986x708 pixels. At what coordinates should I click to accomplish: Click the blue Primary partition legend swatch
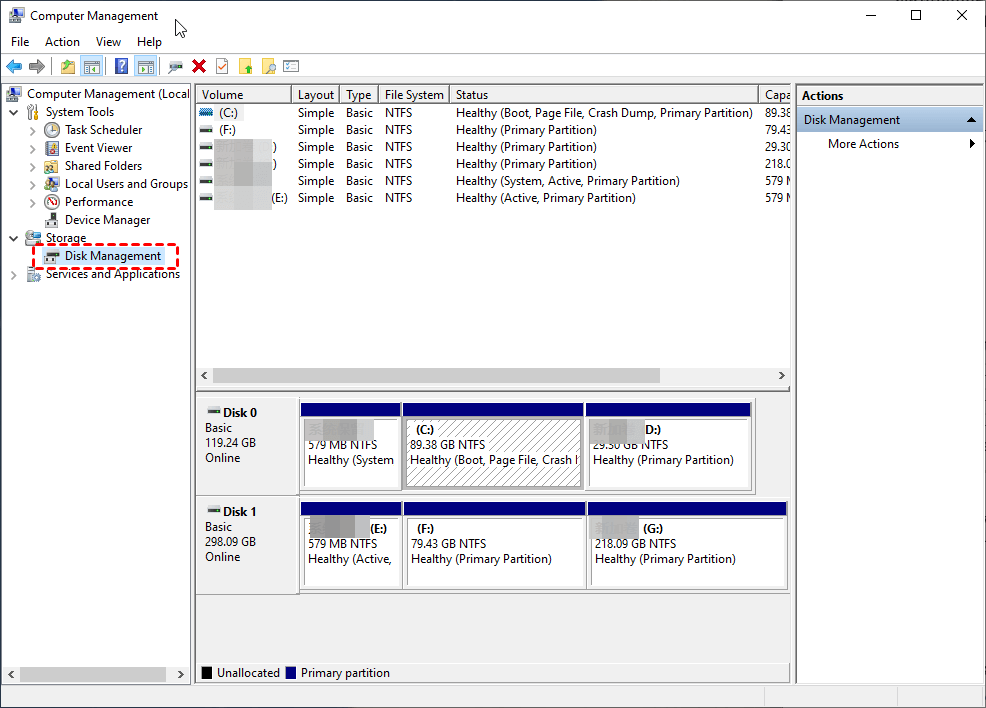[291, 673]
